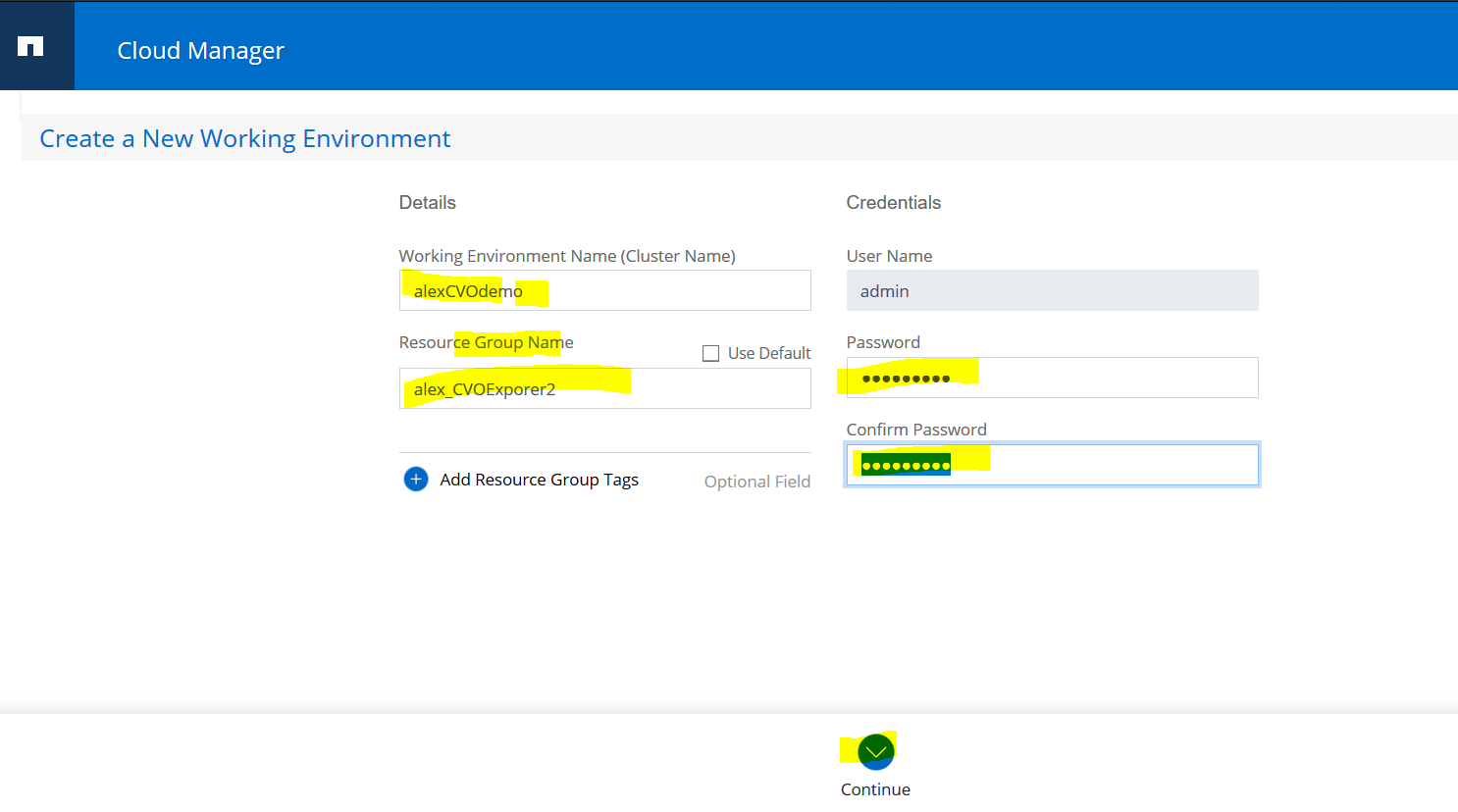Click the admin User Name field

1053,290
